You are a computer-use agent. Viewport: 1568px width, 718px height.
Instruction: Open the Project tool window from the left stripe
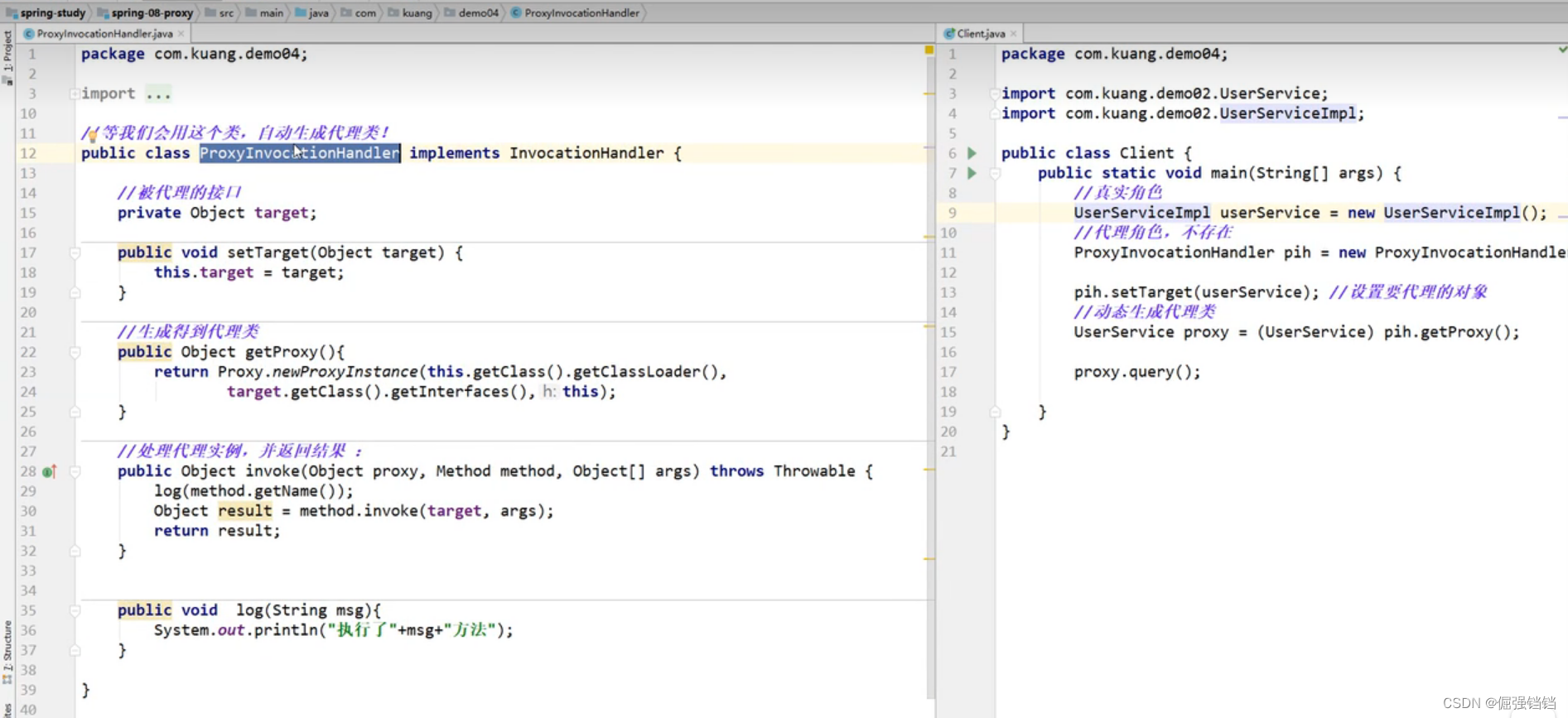click(7, 58)
